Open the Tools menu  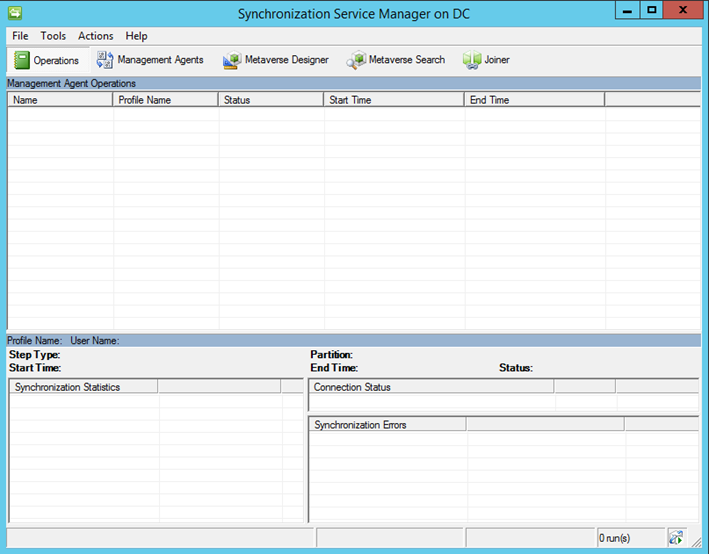53,36
